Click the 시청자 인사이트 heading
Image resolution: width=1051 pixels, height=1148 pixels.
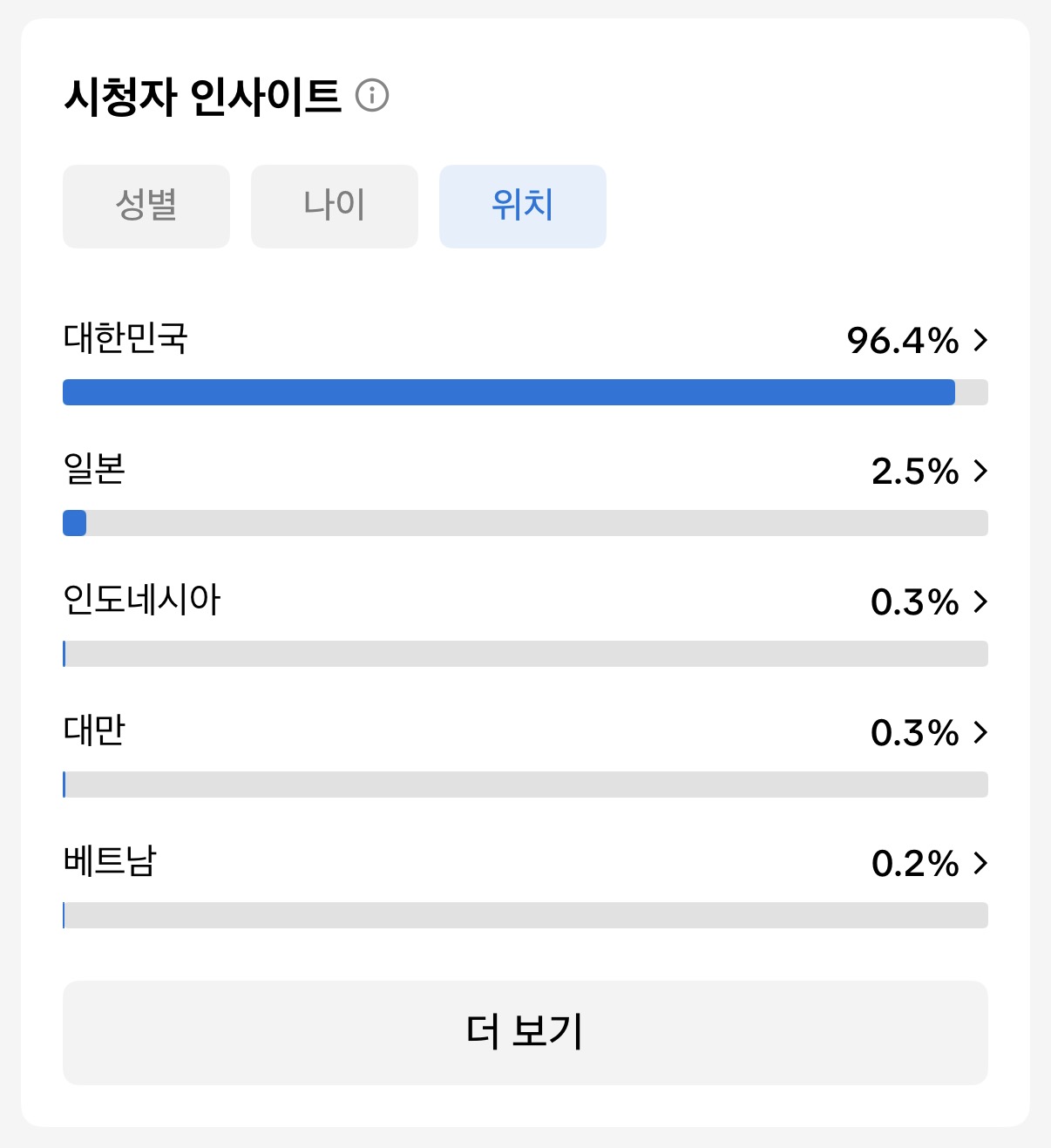202,96
